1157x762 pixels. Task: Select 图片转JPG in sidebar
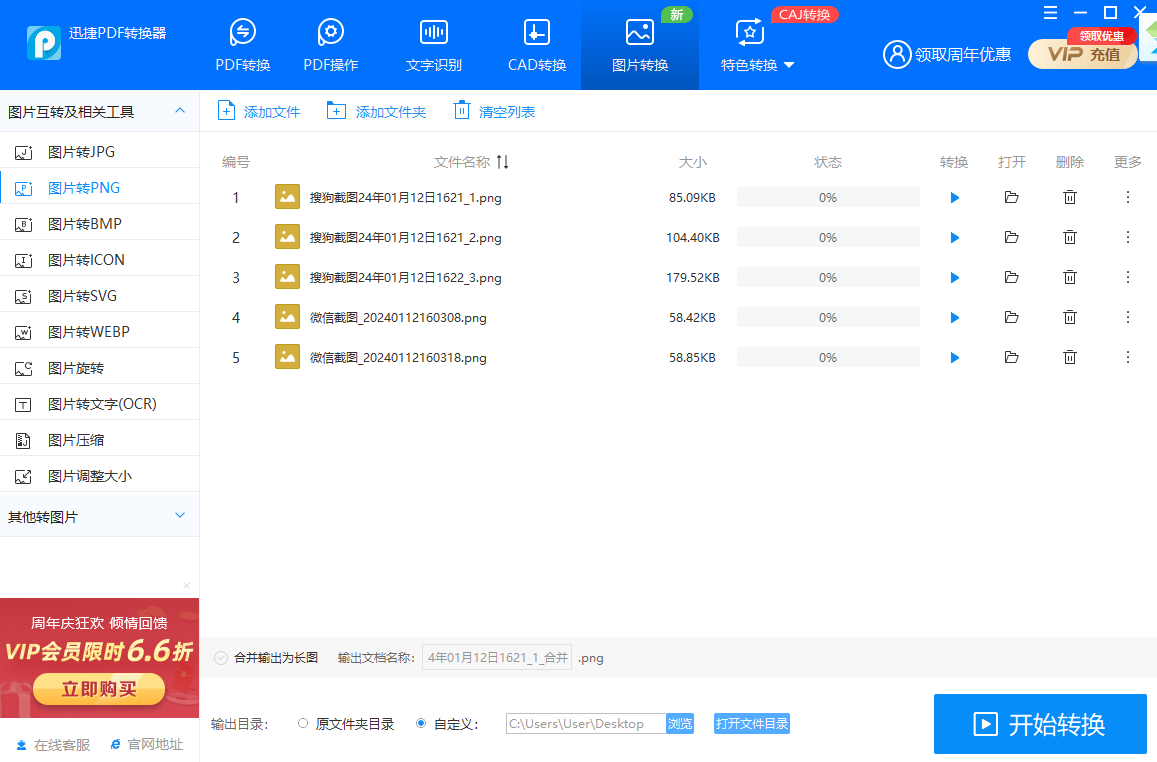pyautogui.click(x=100, y=152)
